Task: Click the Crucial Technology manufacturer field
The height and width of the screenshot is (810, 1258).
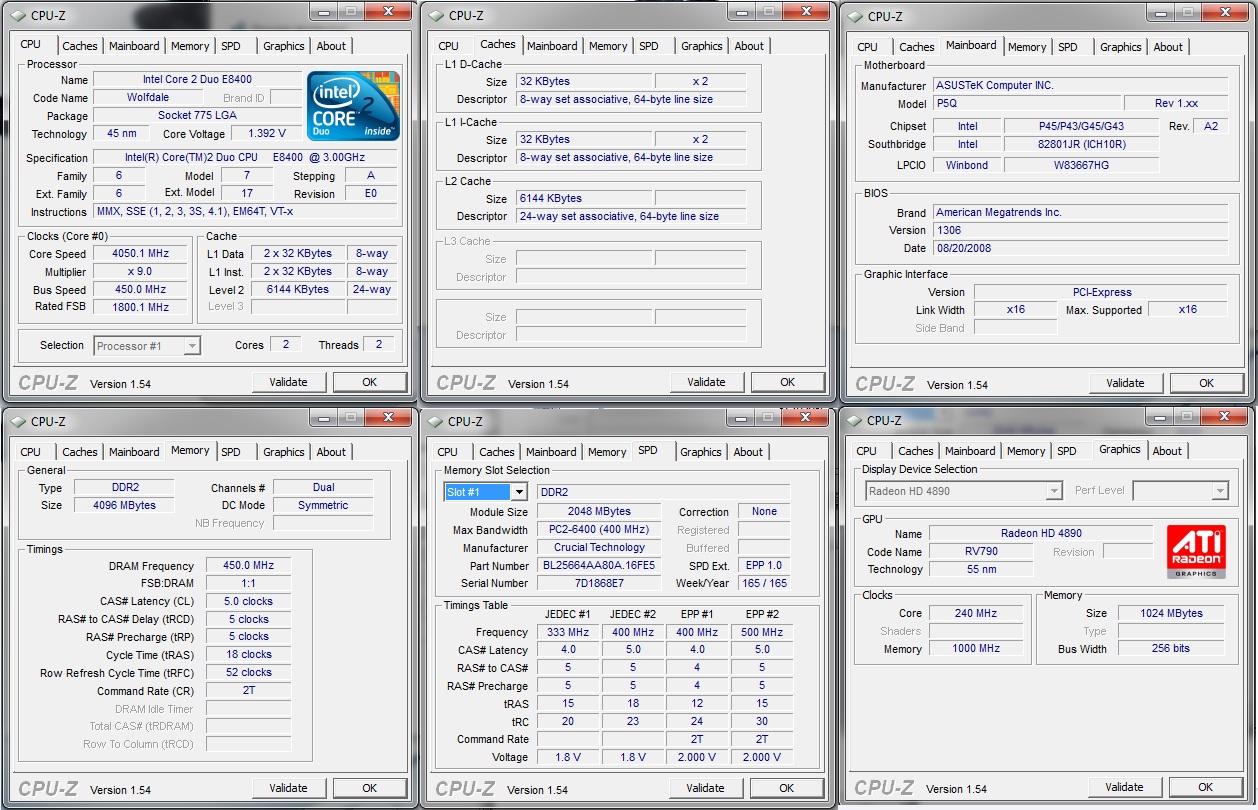Action: click(599, 548)
